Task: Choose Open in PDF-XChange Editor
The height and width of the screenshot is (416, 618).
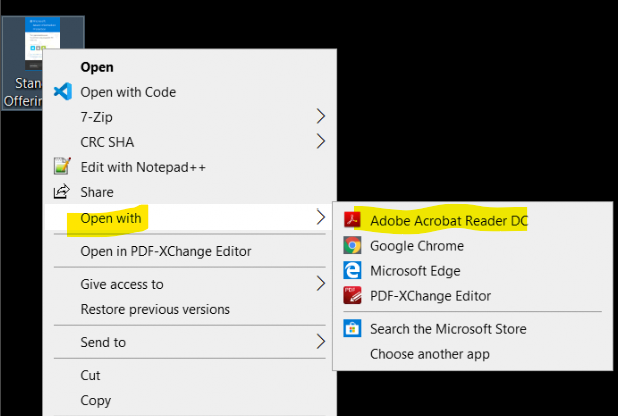Action: 165,251
